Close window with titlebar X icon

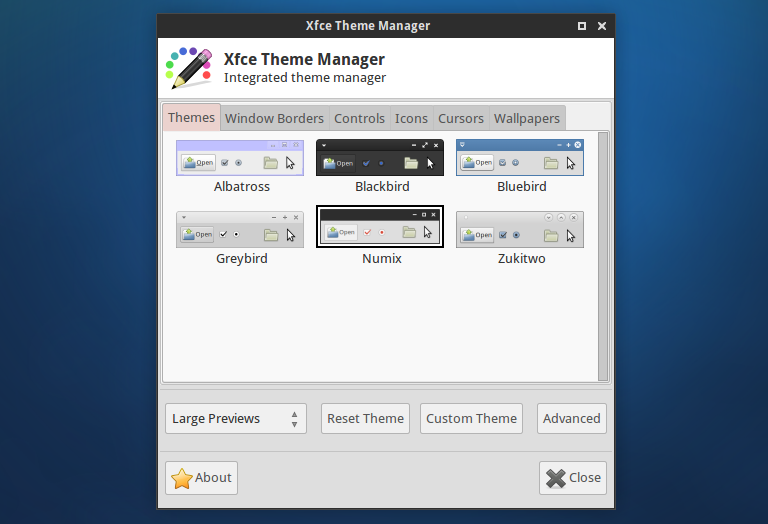(x=602, y=26)
